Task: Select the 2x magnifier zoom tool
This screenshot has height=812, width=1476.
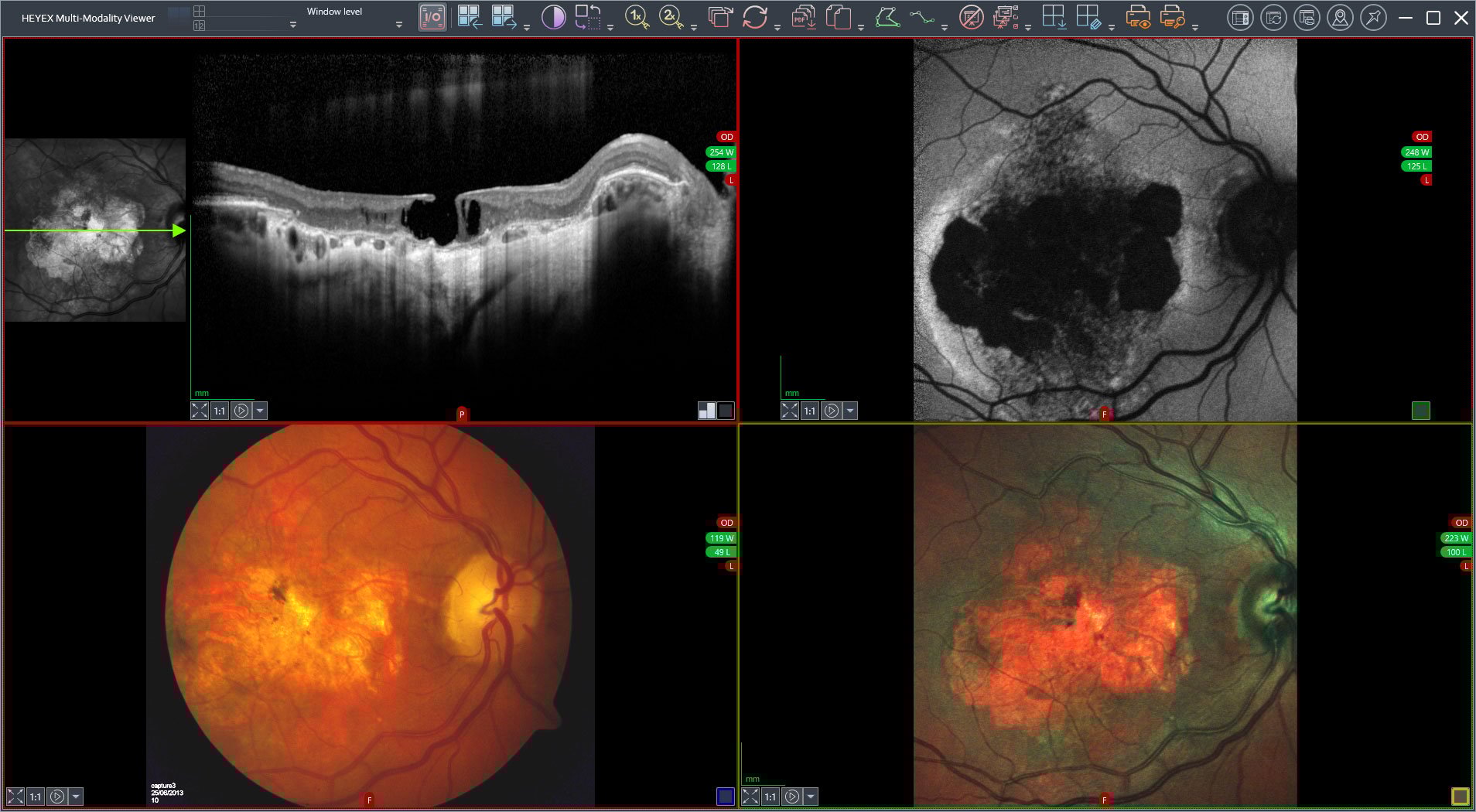Action: pyautogui.click(x=671, y=17)
